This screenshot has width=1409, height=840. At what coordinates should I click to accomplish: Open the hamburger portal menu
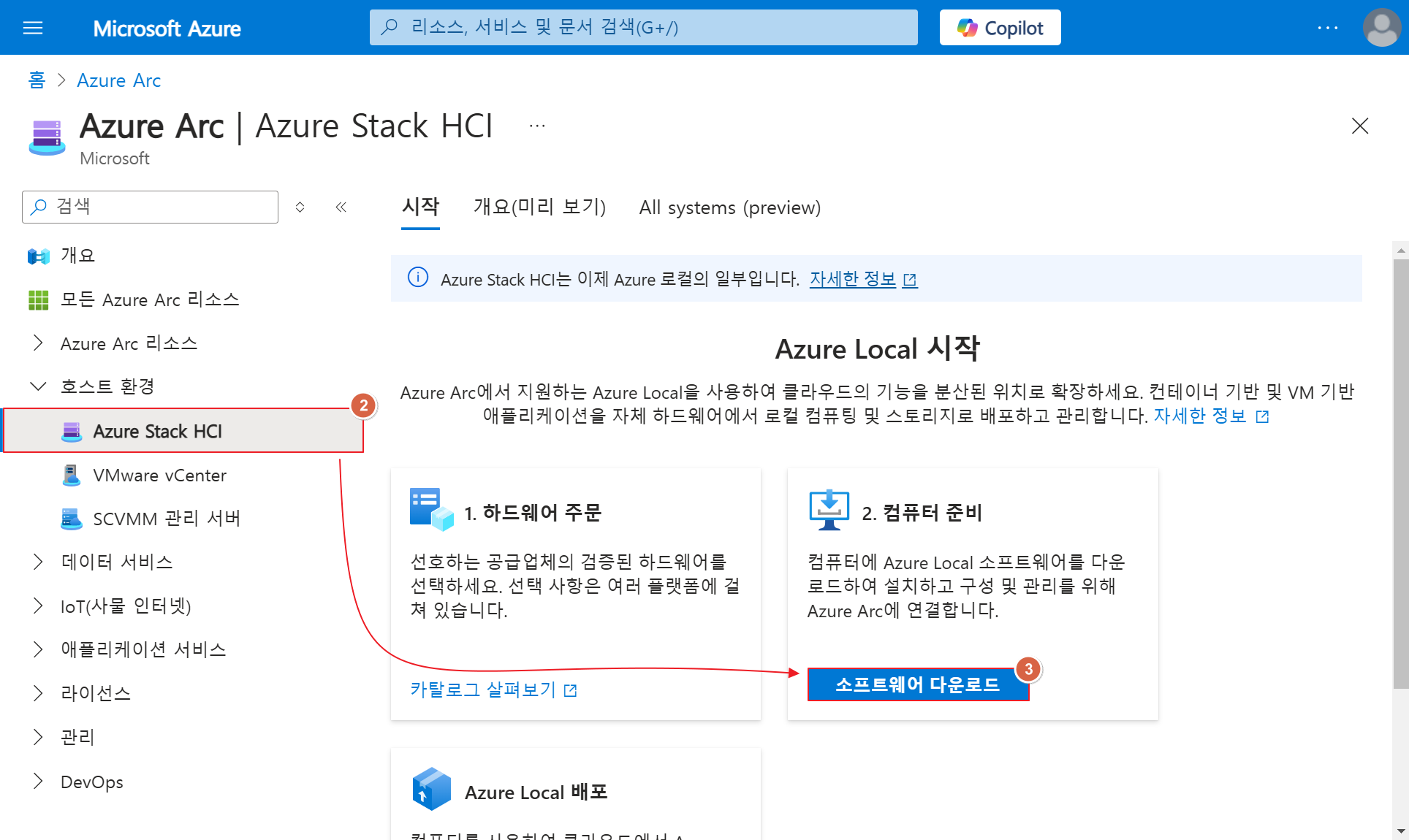(33, 28)
